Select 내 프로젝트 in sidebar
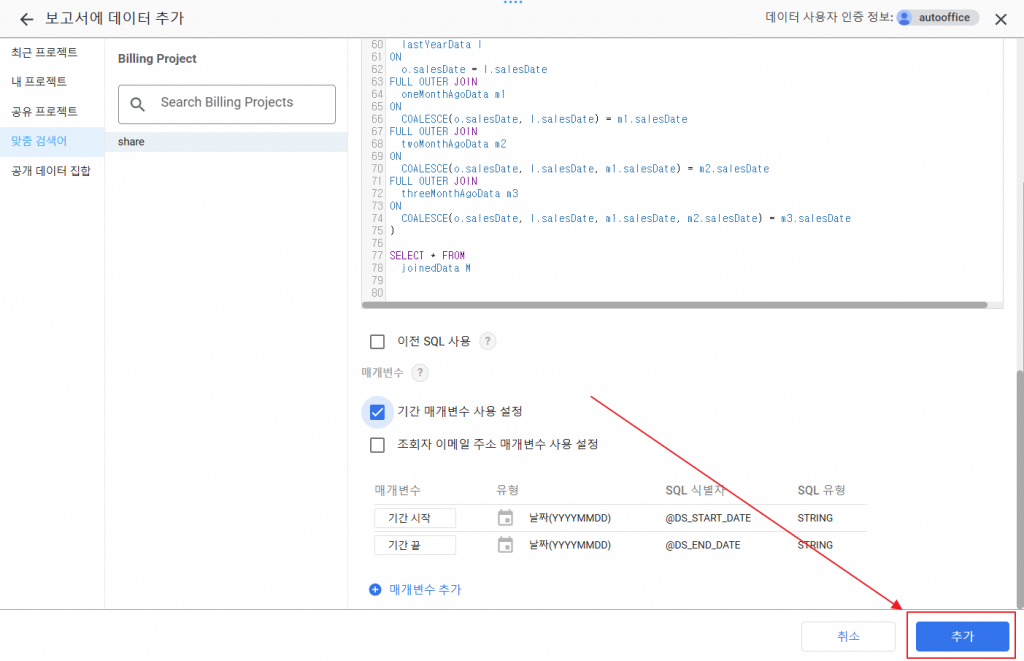Image resolution: width=1024 pixels, height=661 pixels. [39, 81]
